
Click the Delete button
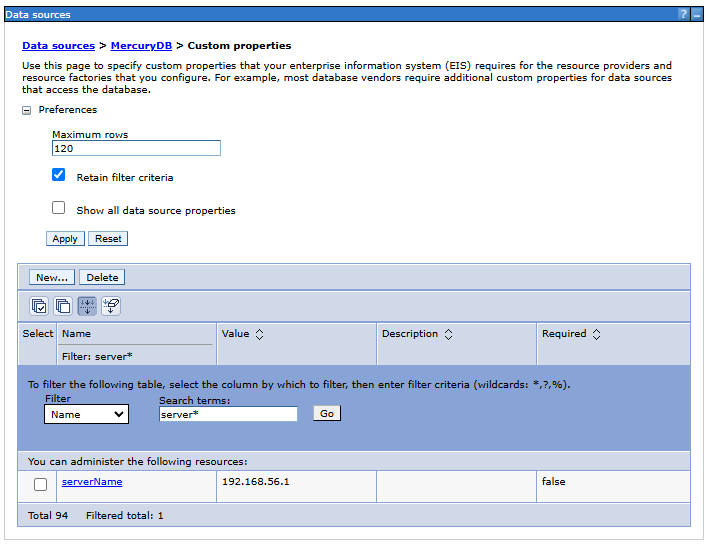point(102,277)
